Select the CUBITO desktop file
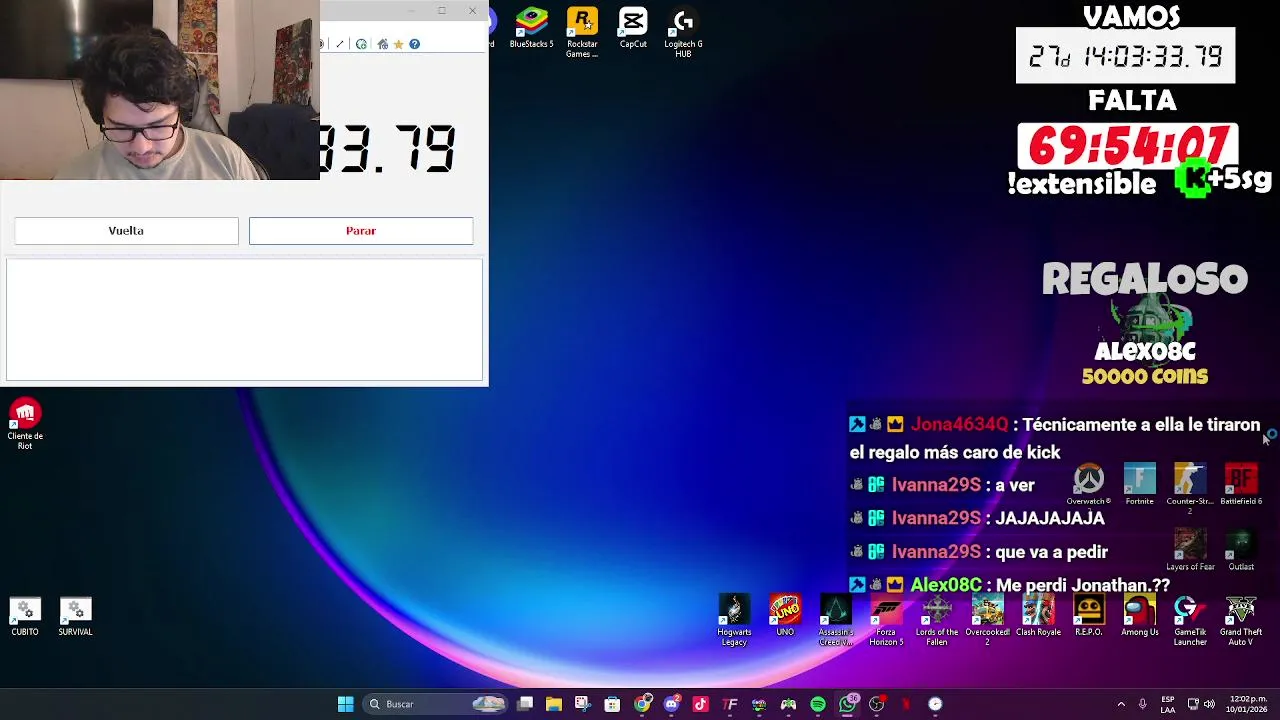 point(25,618)
